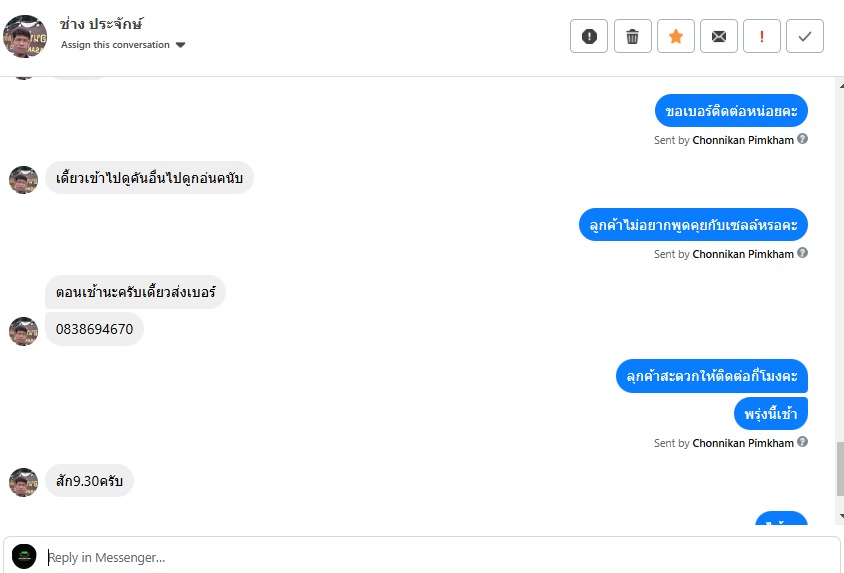Click the spam report octagon icon
The height and width of the screenshot is (573, 844).
[589, 36]
